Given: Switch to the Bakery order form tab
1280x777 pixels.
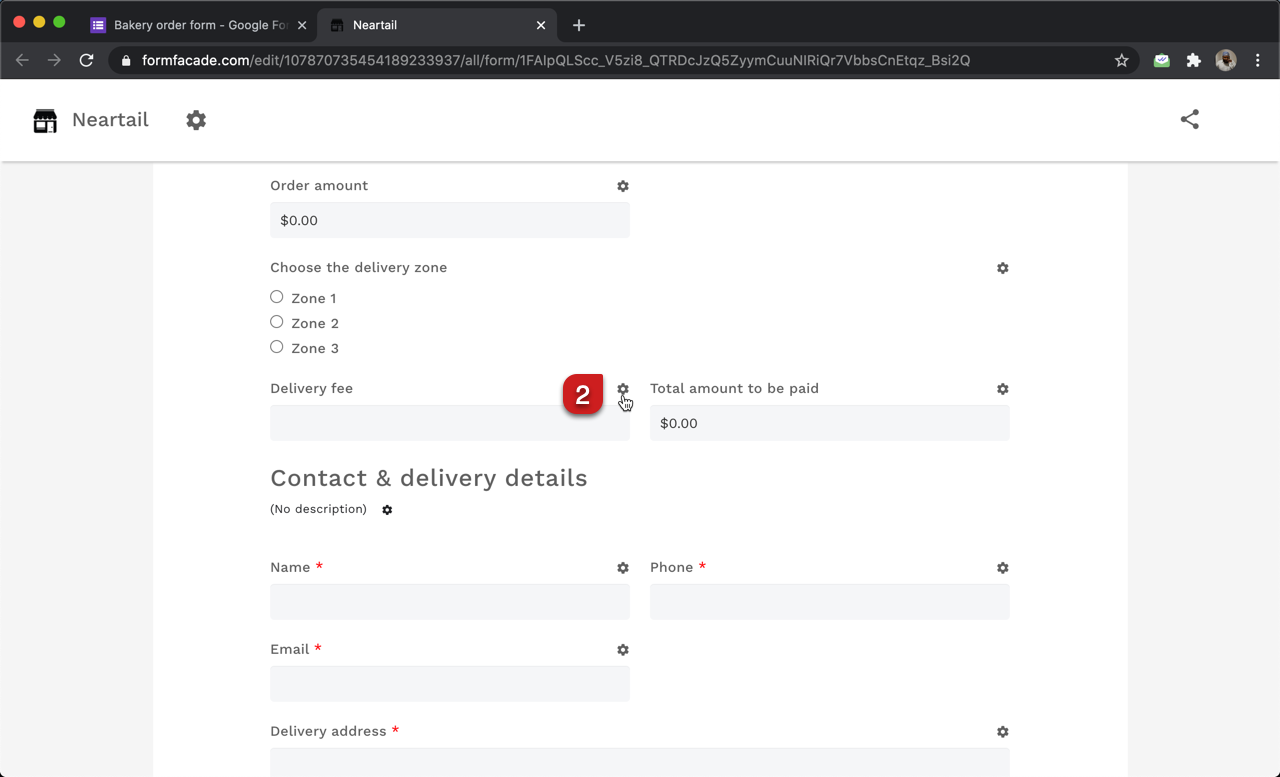Looking at the screenshot, I should click(197, 24).
